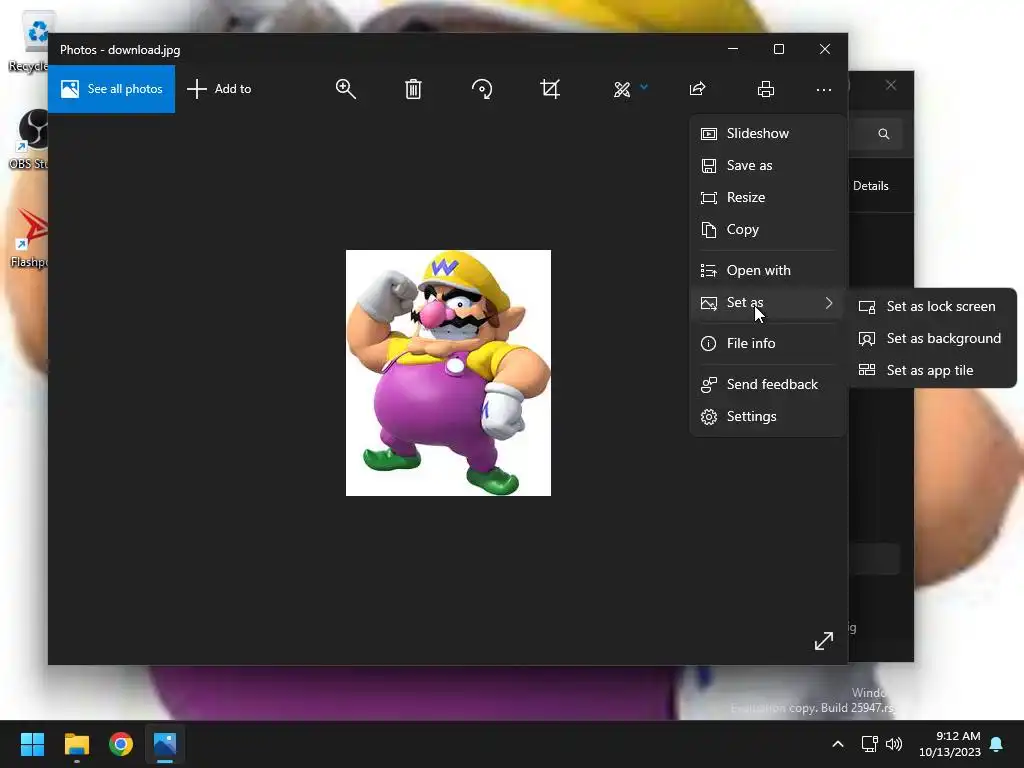The height and width of the screenshot is (768, 1024).
Task: Select the Recycle Bin desktop icon
Action: tap(28, 42)
